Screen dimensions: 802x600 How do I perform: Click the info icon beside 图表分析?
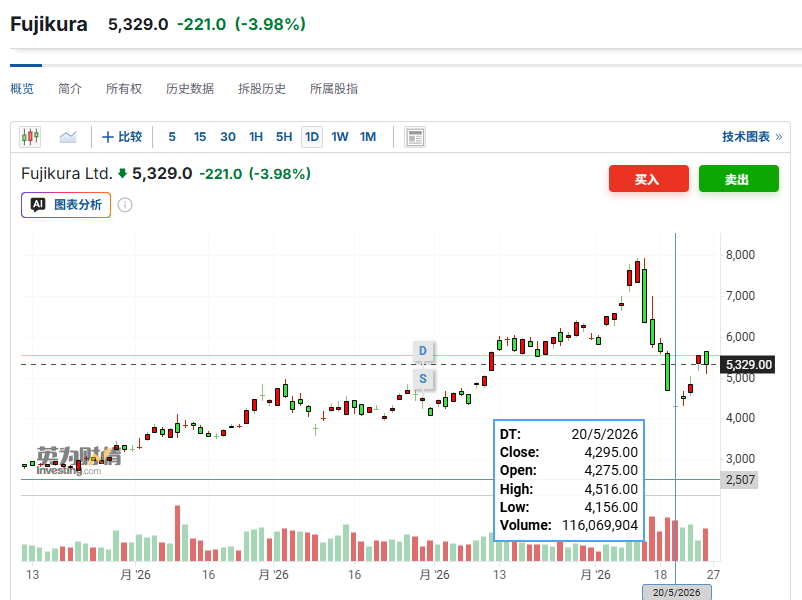[125, 205]
